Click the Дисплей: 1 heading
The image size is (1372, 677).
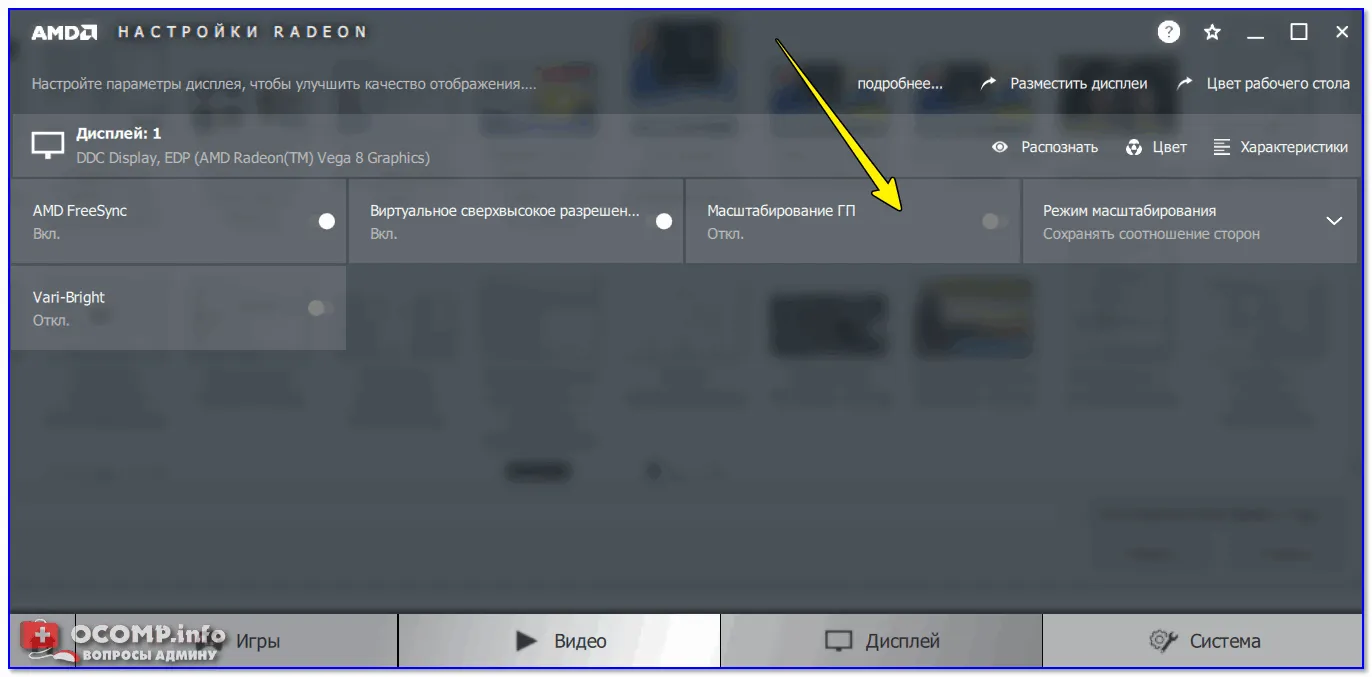[x=118, y=133]
